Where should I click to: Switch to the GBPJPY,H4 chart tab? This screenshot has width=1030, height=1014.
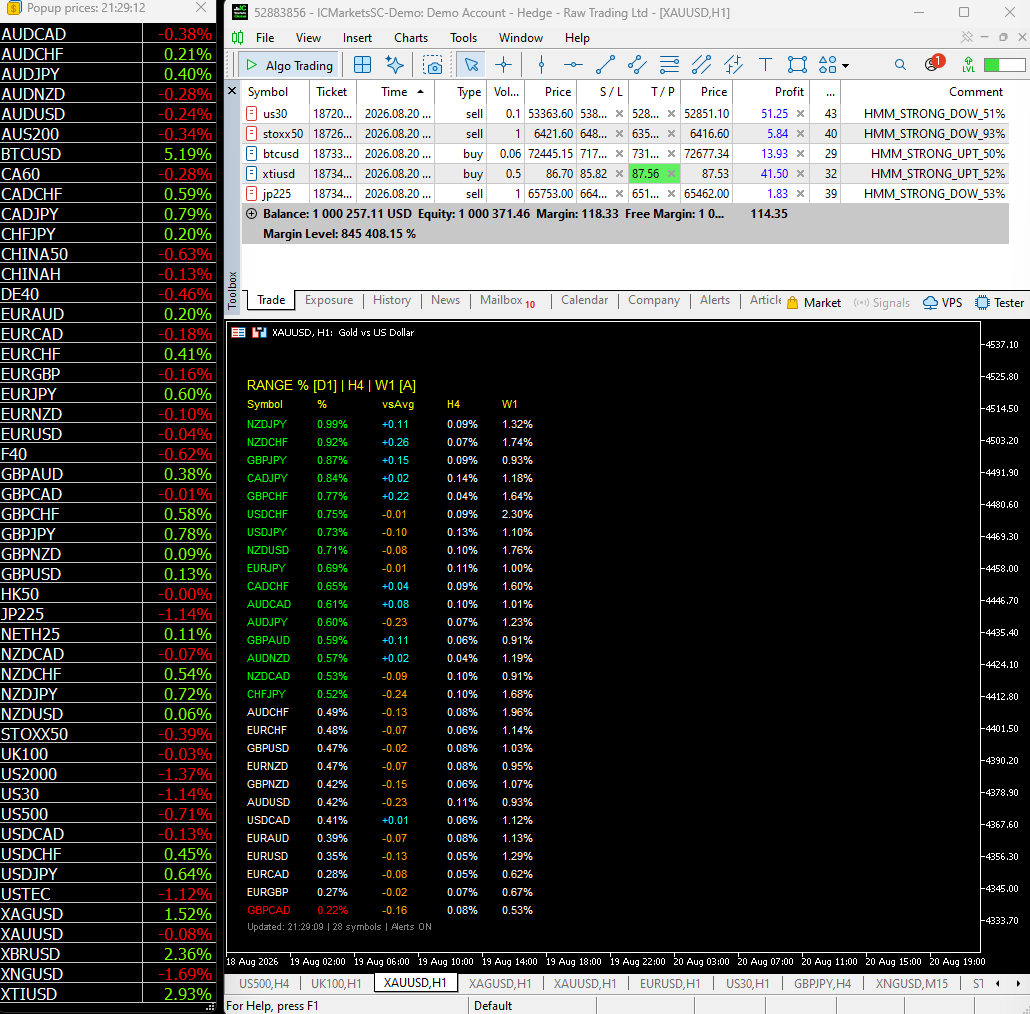click(x=822, y=983)
